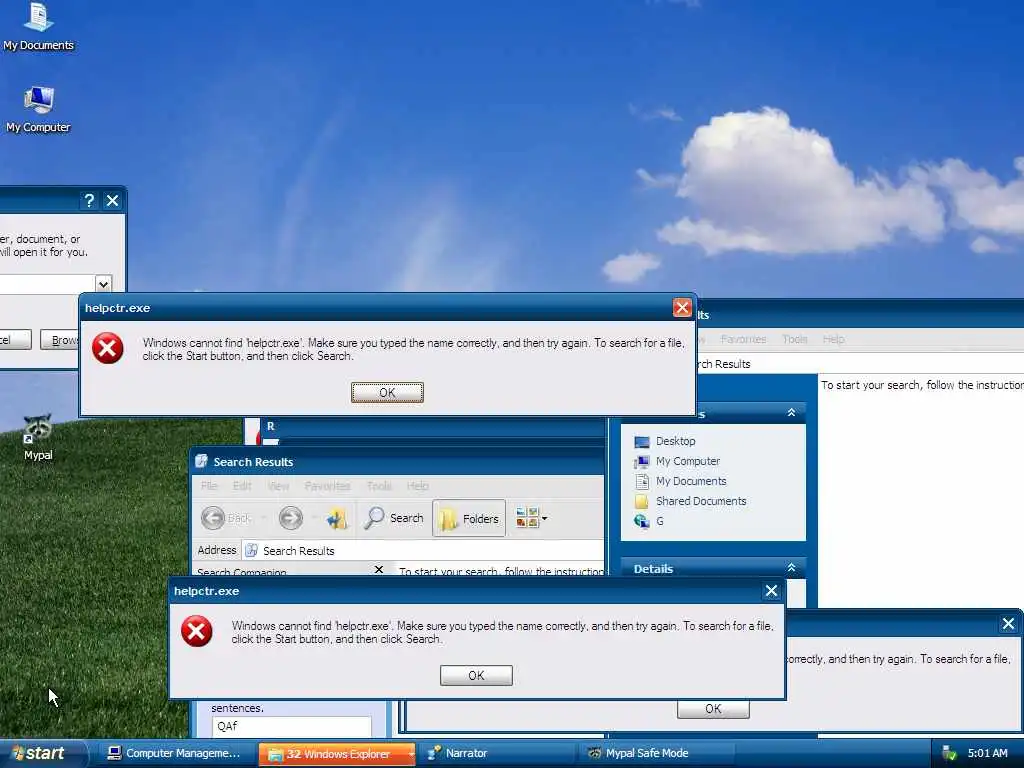The height and width of the screenshot is (768, 1024).
Task: Open the Run dialog dropdown arrow
Action: [103, 284]
